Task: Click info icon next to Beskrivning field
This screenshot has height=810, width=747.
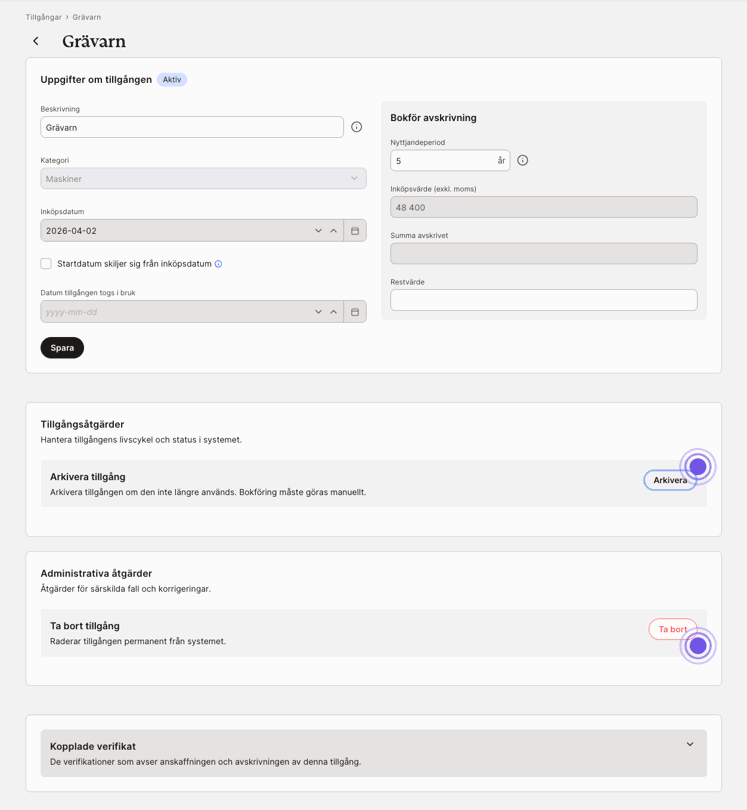Action: point(356,127)
